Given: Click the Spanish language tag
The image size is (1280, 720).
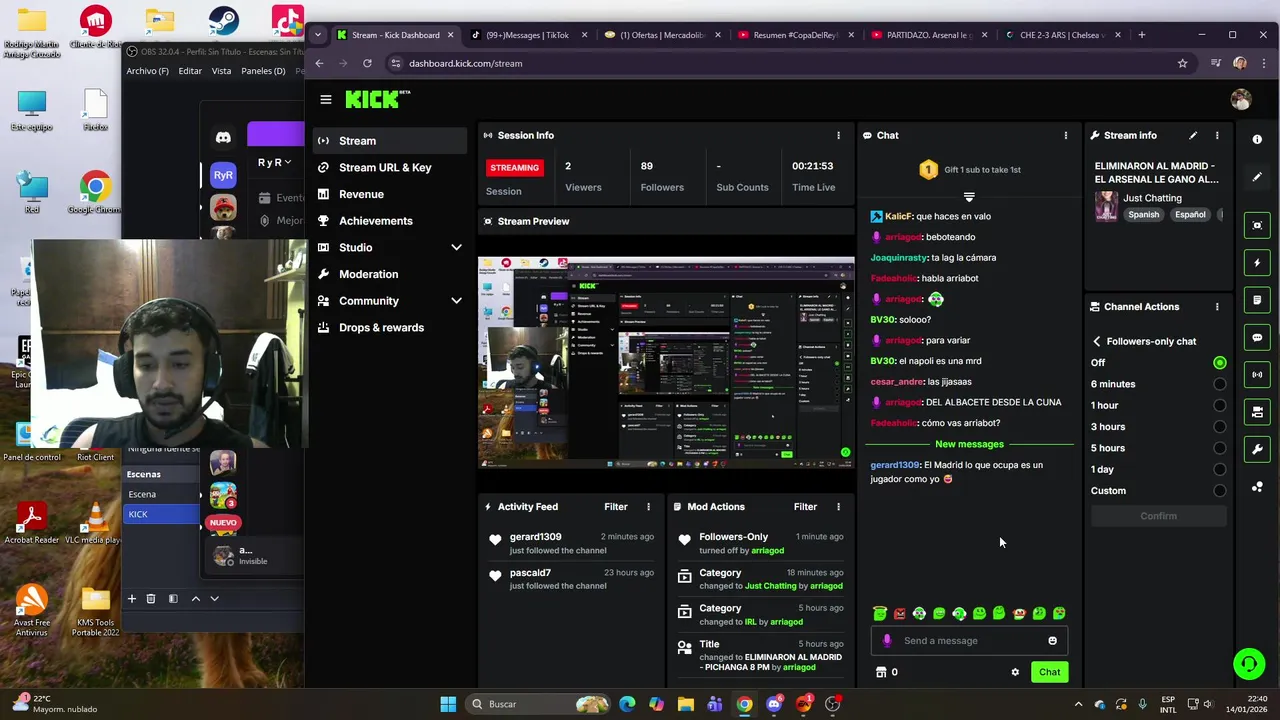Looking at the screenshot, I should coord(1143,215).
